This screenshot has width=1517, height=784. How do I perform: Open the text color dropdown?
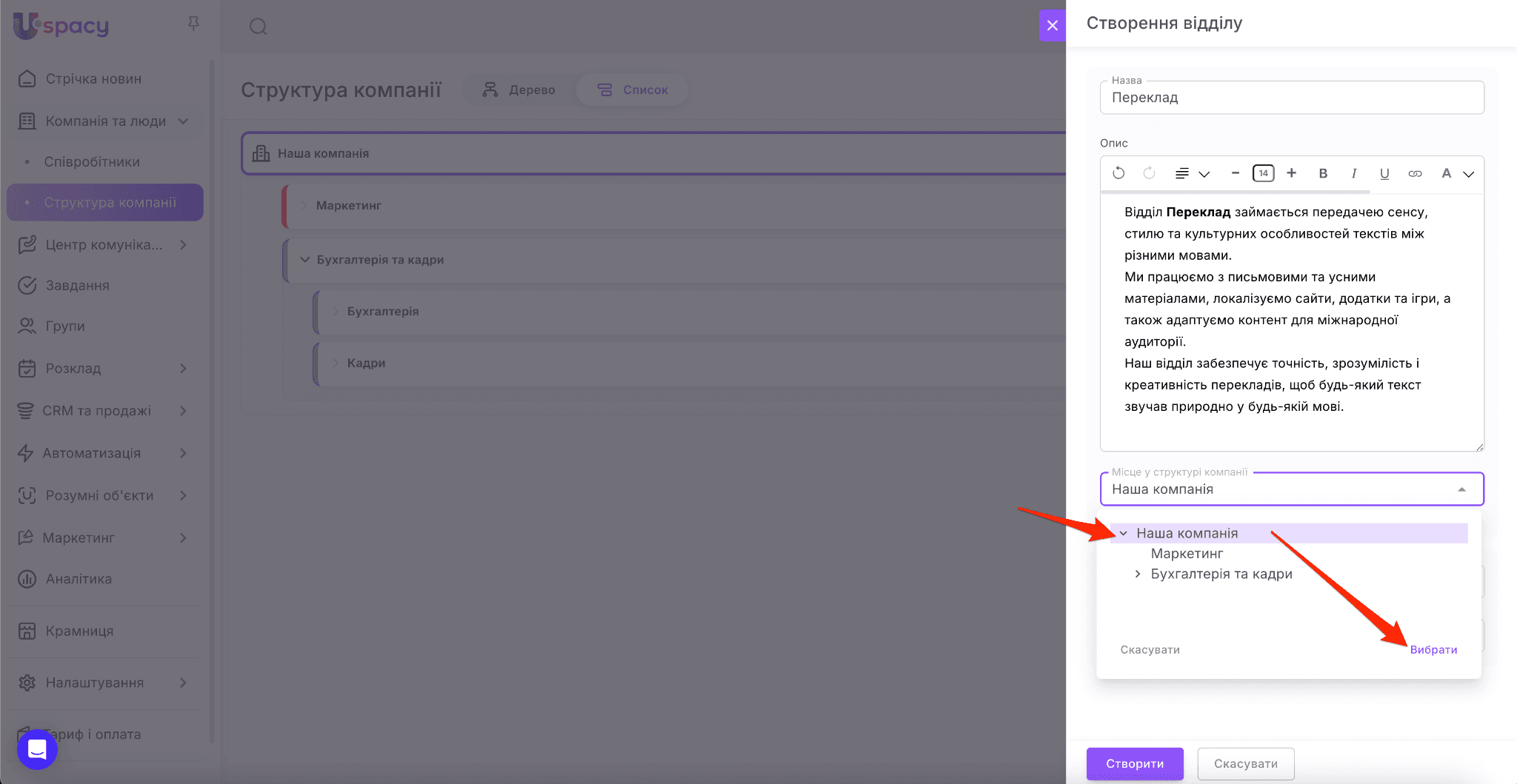pyautogui.click(x=1456, y=173)
